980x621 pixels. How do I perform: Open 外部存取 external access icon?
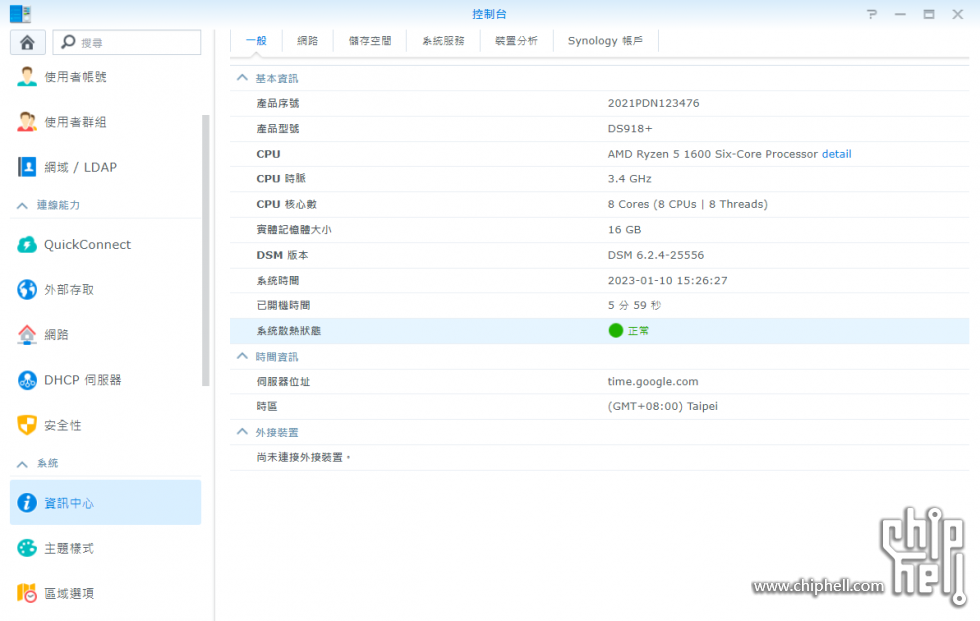click(x=27, y=289)
